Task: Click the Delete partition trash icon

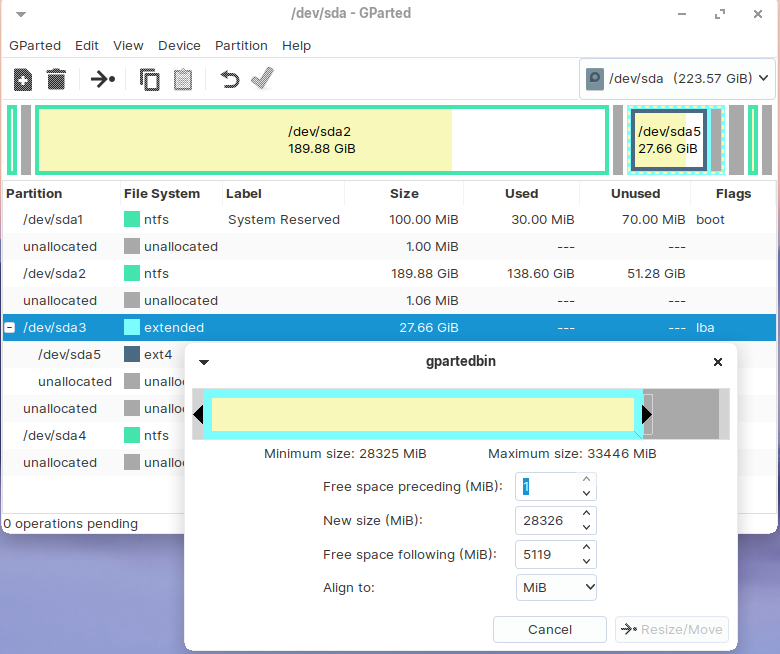Action: point(56,80)
